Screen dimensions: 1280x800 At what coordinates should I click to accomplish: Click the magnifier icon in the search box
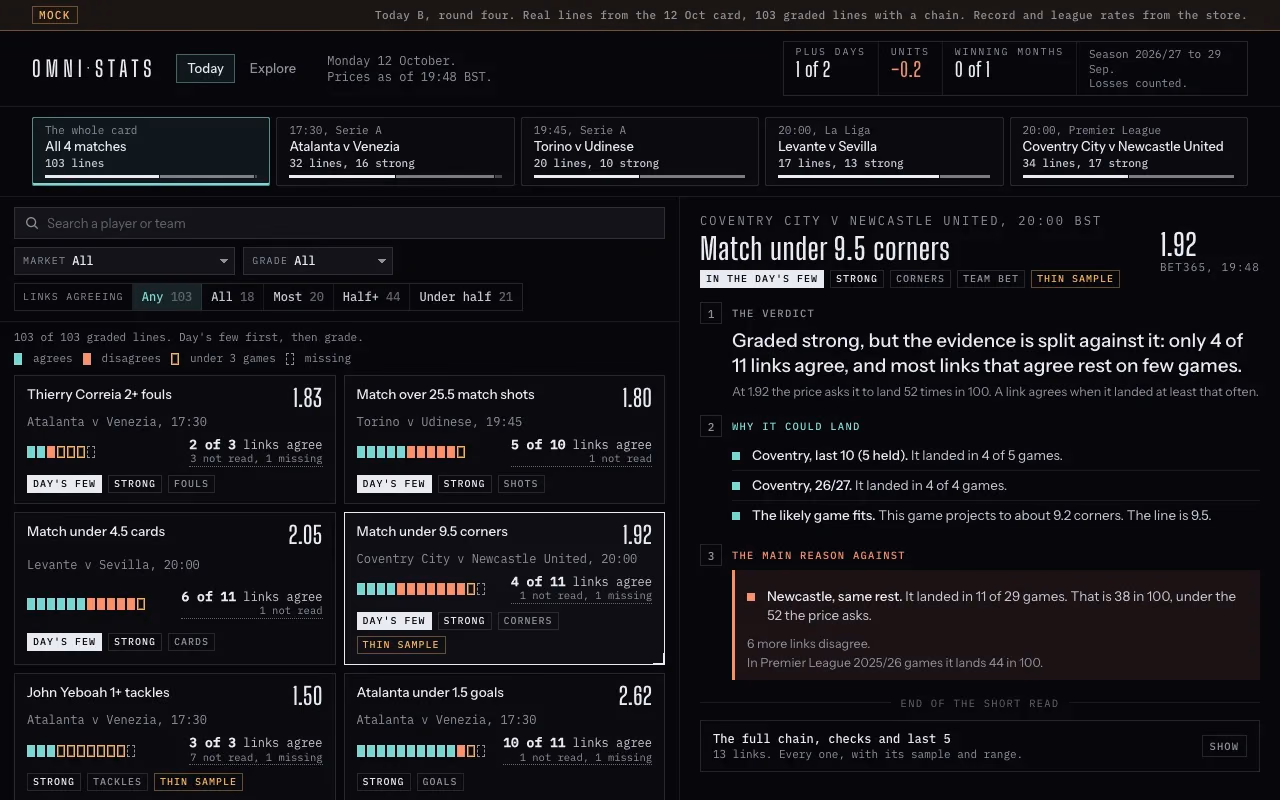(x=32, y=223)
